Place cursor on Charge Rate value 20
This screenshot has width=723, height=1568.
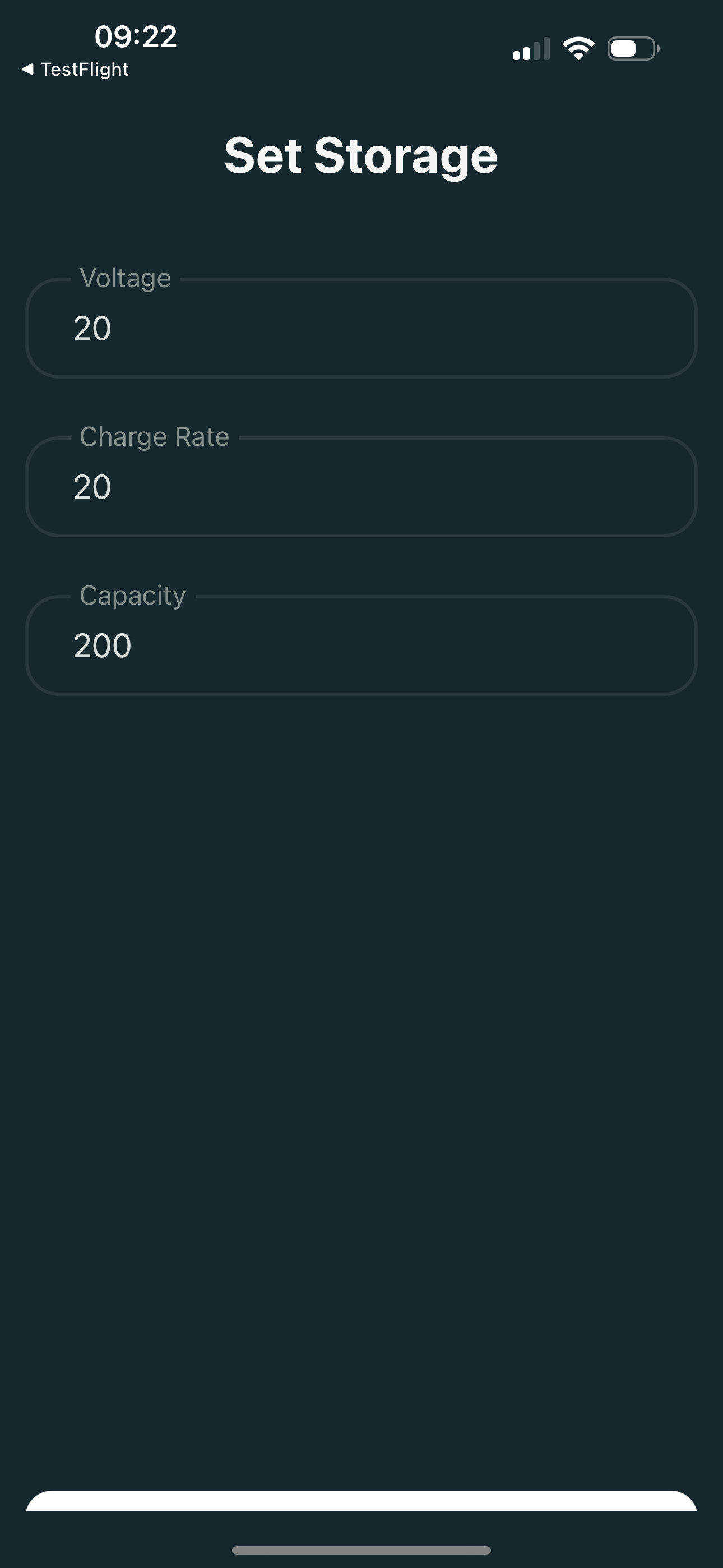[x=92, y=487]
